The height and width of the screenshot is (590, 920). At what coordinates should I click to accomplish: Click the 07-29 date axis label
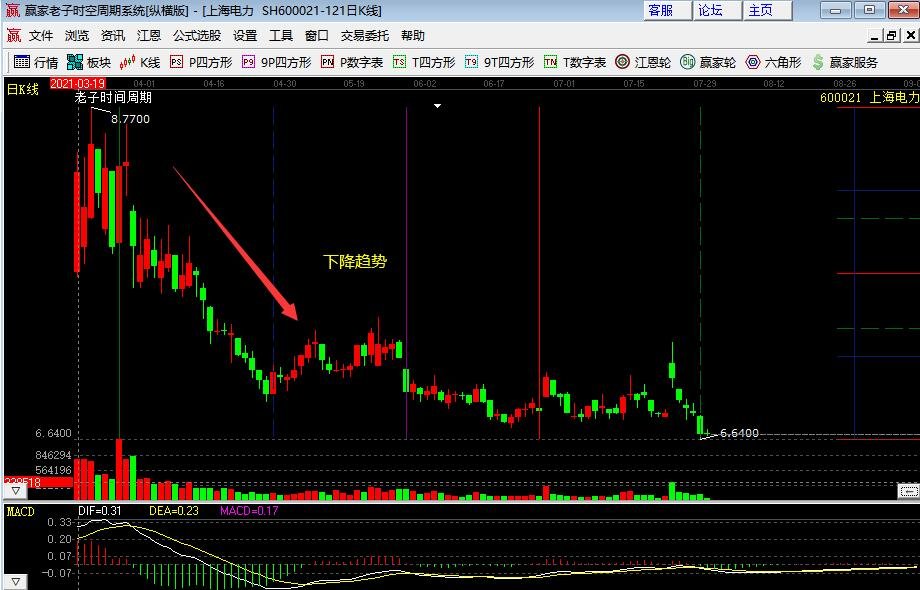pyautogui.click(x=705, y=84)
